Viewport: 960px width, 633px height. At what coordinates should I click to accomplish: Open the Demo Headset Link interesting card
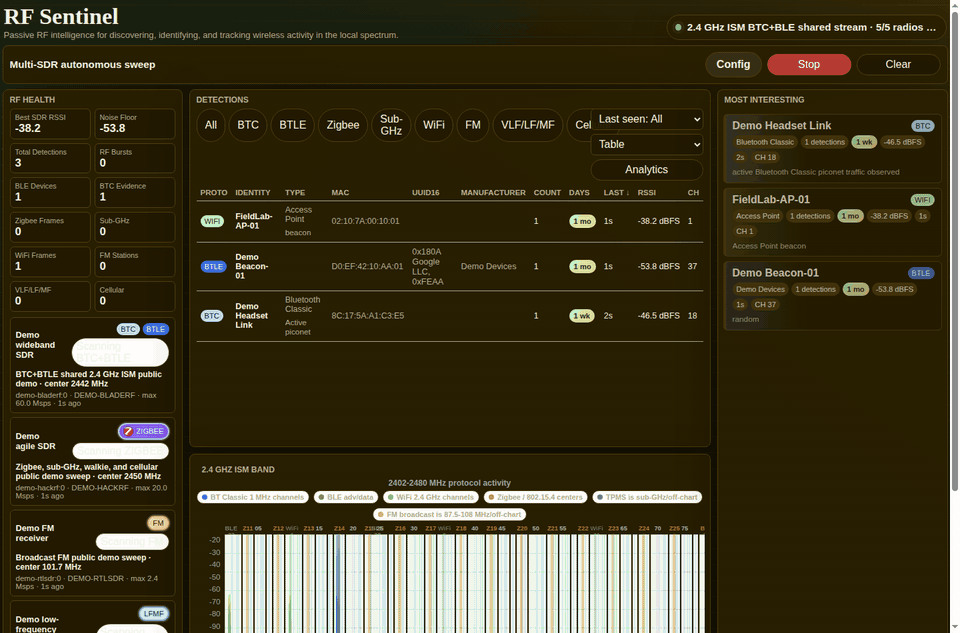click(x=832, y=149)
